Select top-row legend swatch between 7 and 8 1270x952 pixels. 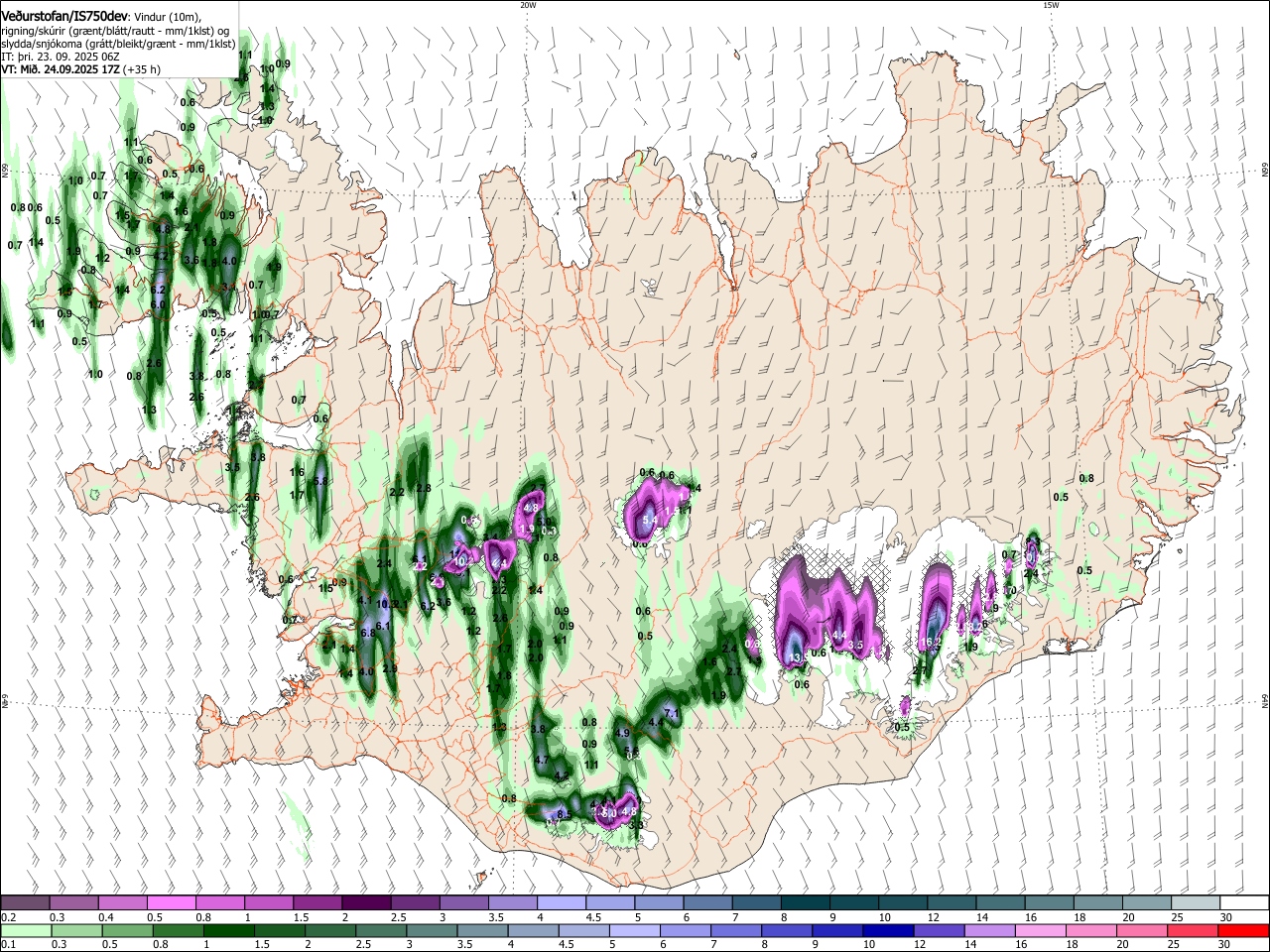click(x=756, y=903)
